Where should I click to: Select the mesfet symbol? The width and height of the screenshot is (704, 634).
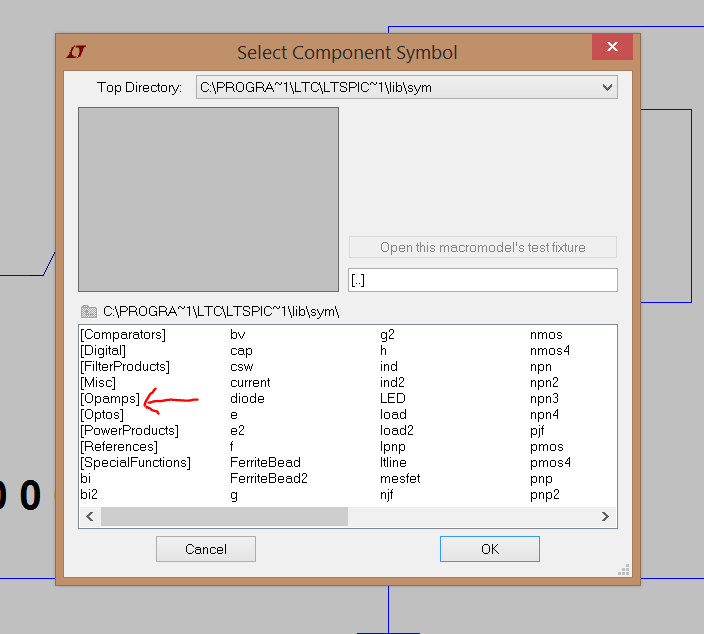click(x=400, y=479)
